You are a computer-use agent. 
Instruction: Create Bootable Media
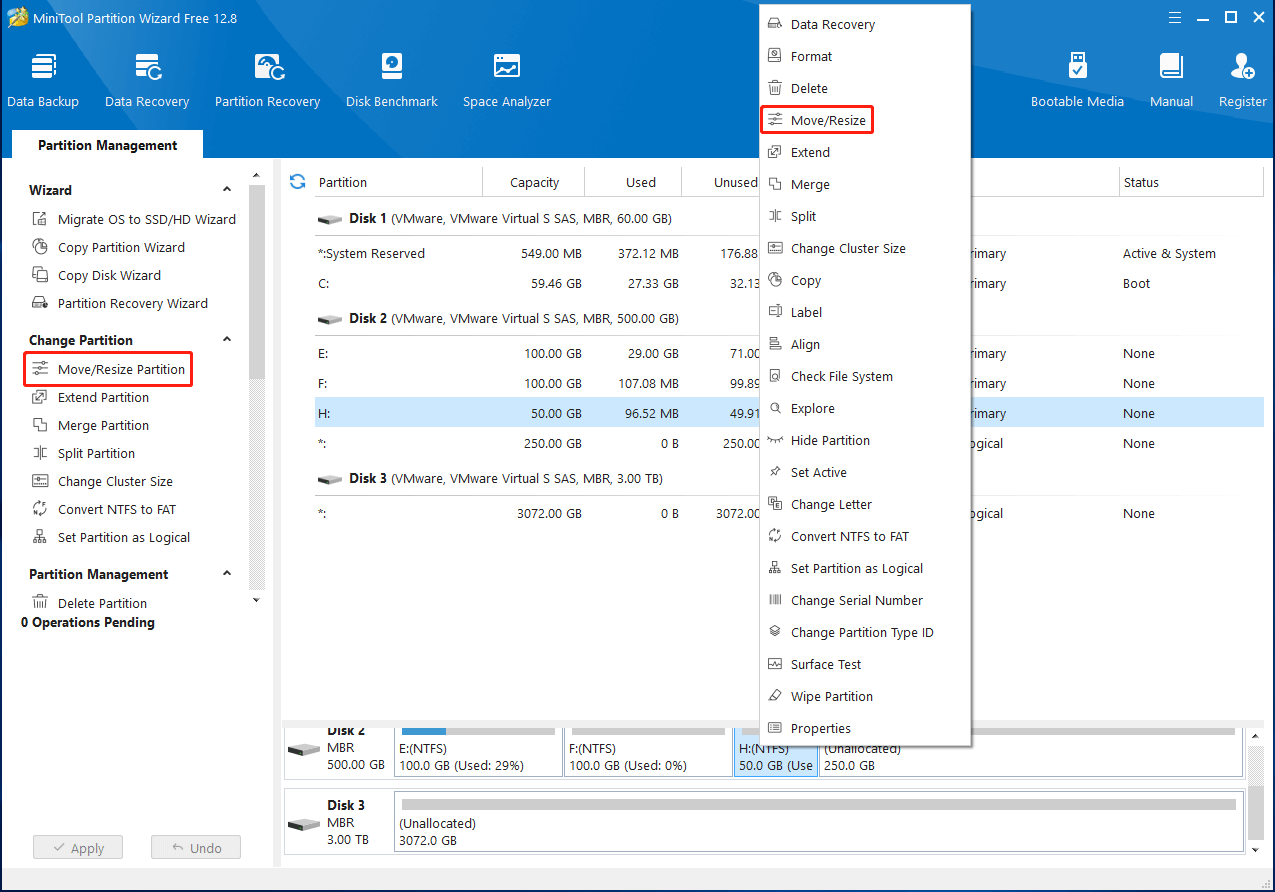point(1077,80)
